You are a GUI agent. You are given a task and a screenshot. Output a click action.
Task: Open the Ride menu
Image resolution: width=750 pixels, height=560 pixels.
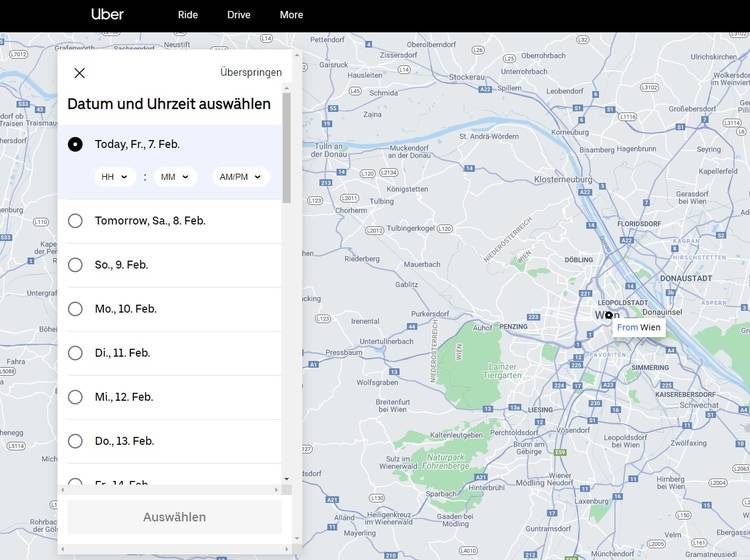[188, 15]
